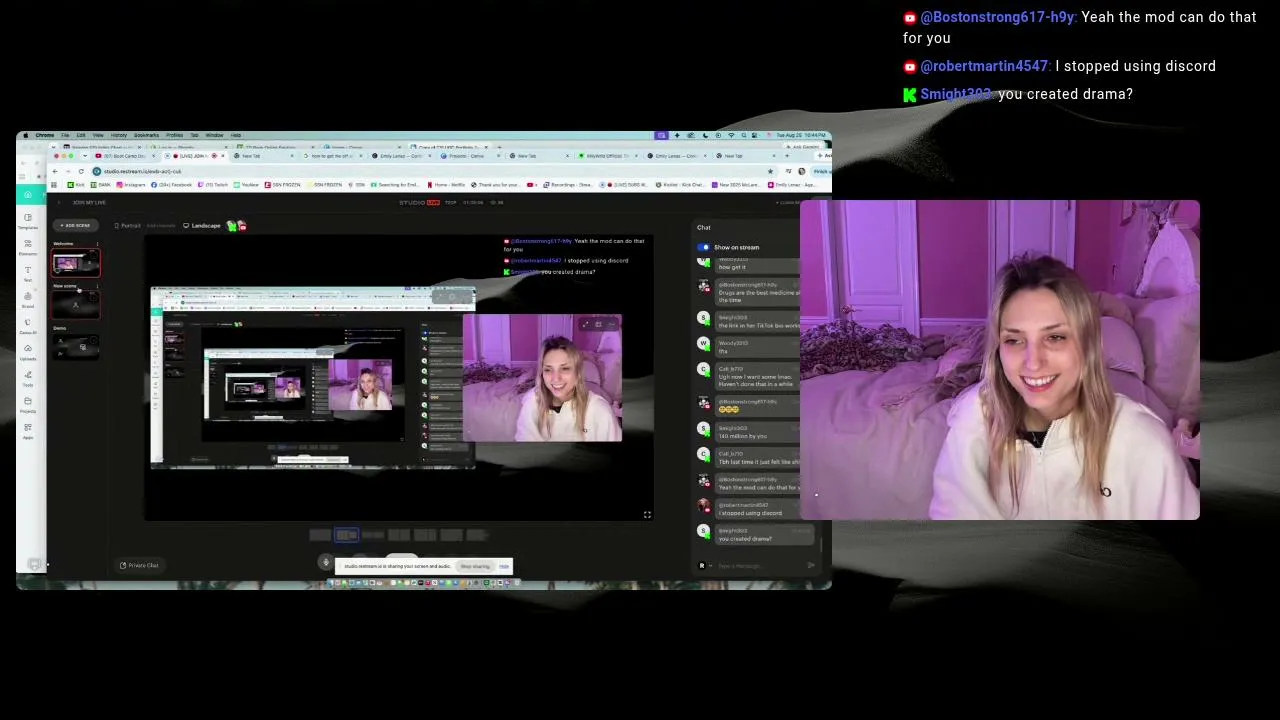Bookmark page with the star icon

[770, 171]
